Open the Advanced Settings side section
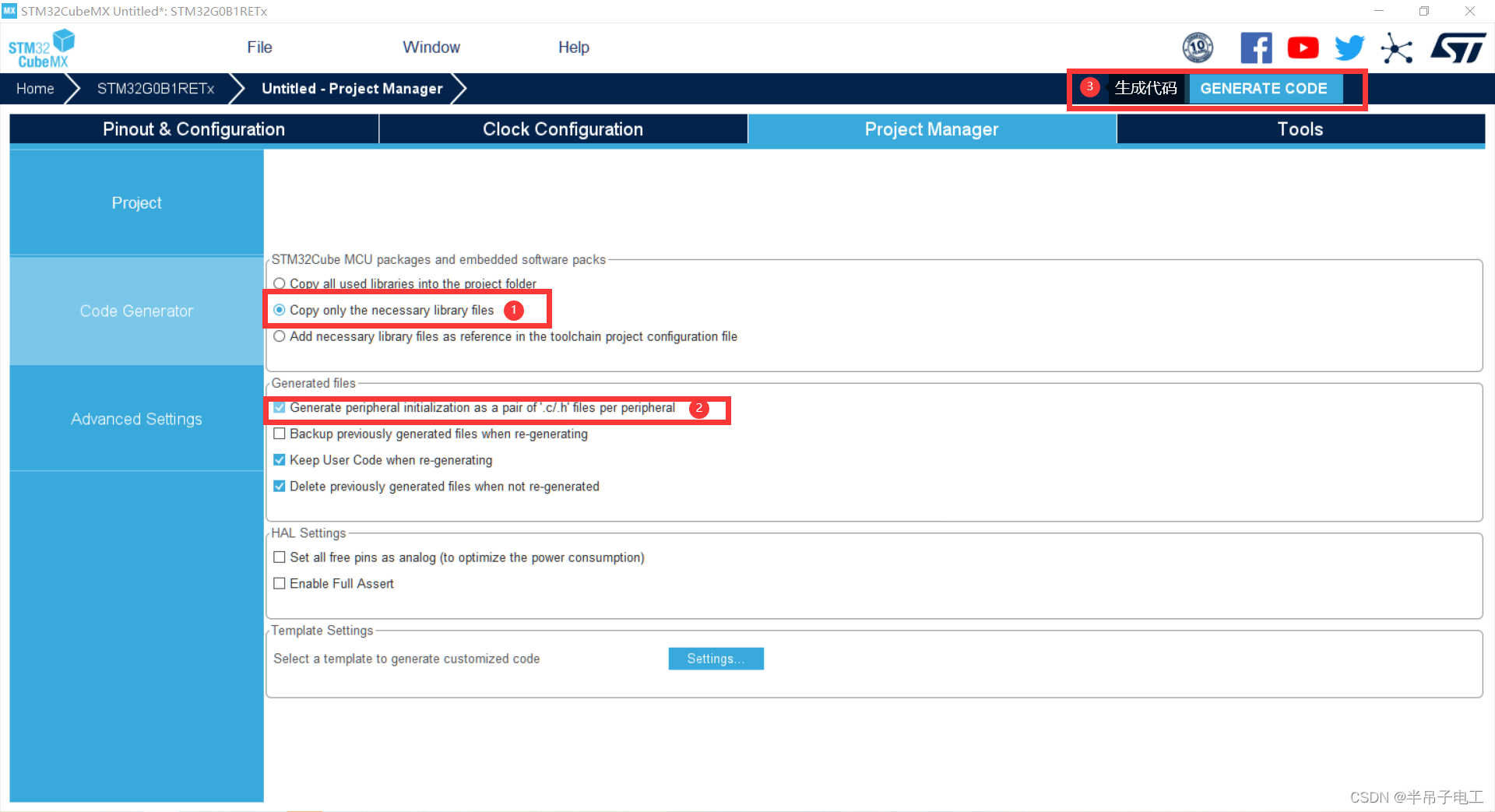This screenshot has height=812, width=1495. [x=137, y=419]
